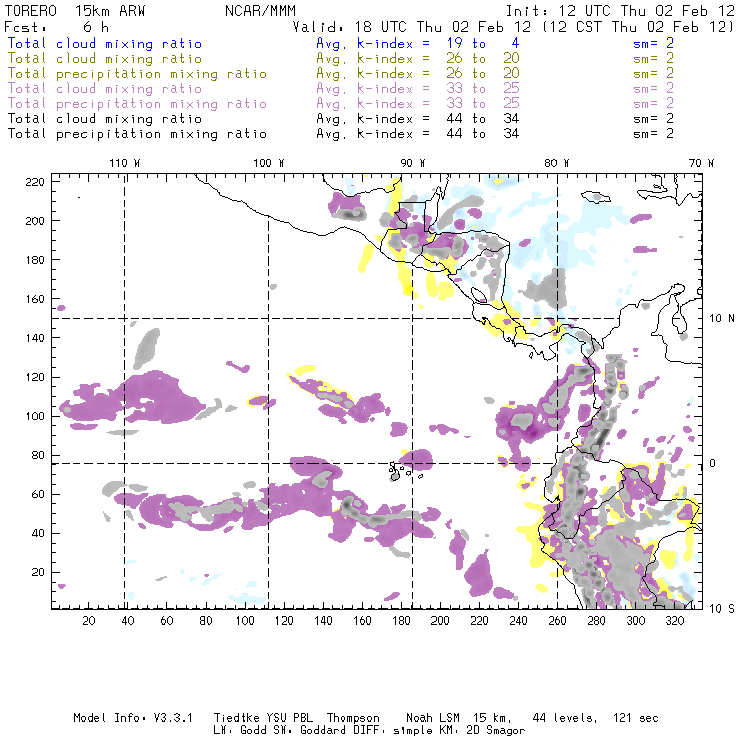Select '260' on the horizontal axis

click(557, 621)
